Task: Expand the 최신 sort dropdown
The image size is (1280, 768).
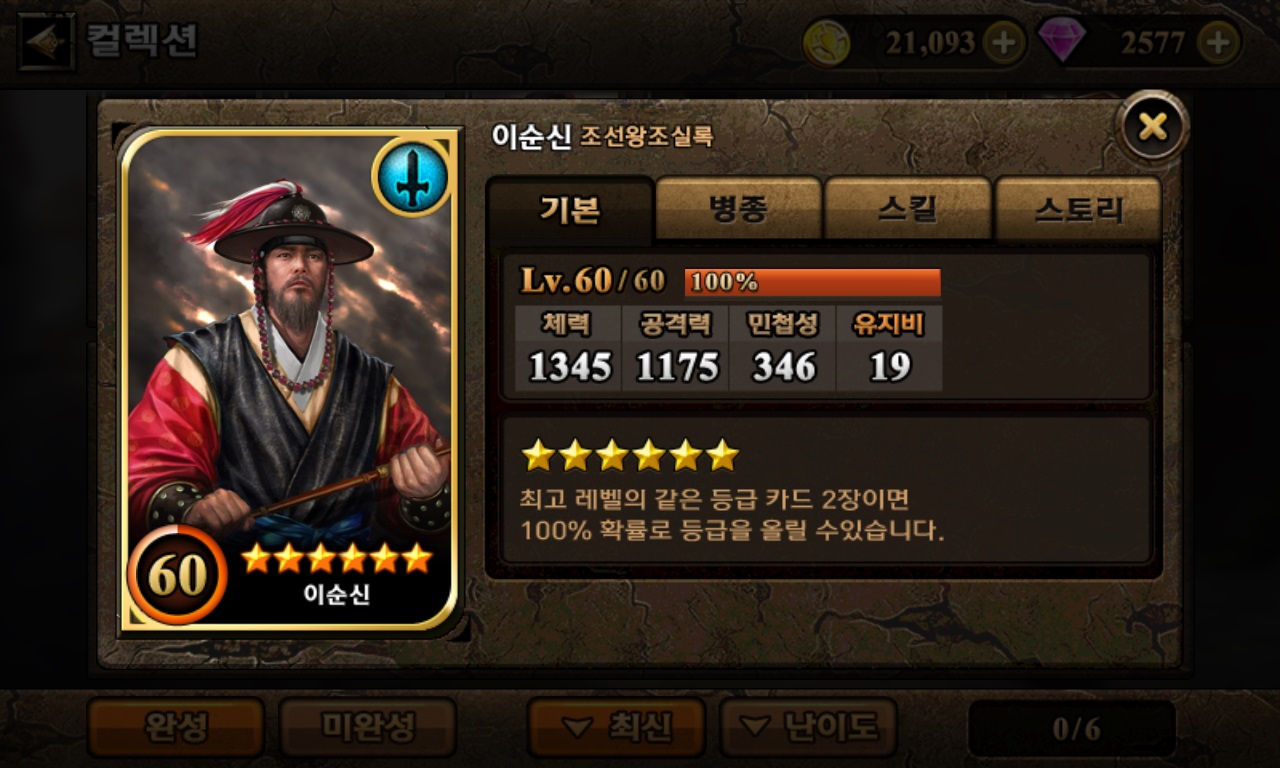Action: point(616,726)
